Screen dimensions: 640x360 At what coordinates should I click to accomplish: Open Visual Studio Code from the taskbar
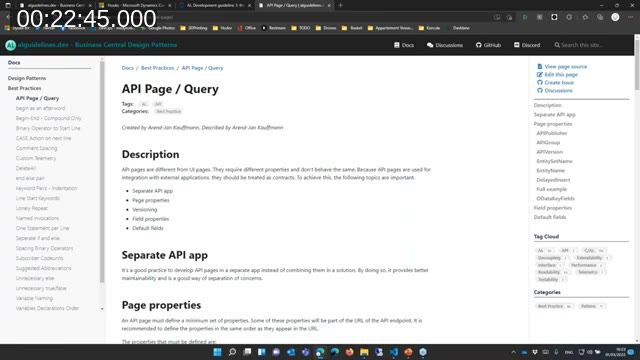point(393,352)
